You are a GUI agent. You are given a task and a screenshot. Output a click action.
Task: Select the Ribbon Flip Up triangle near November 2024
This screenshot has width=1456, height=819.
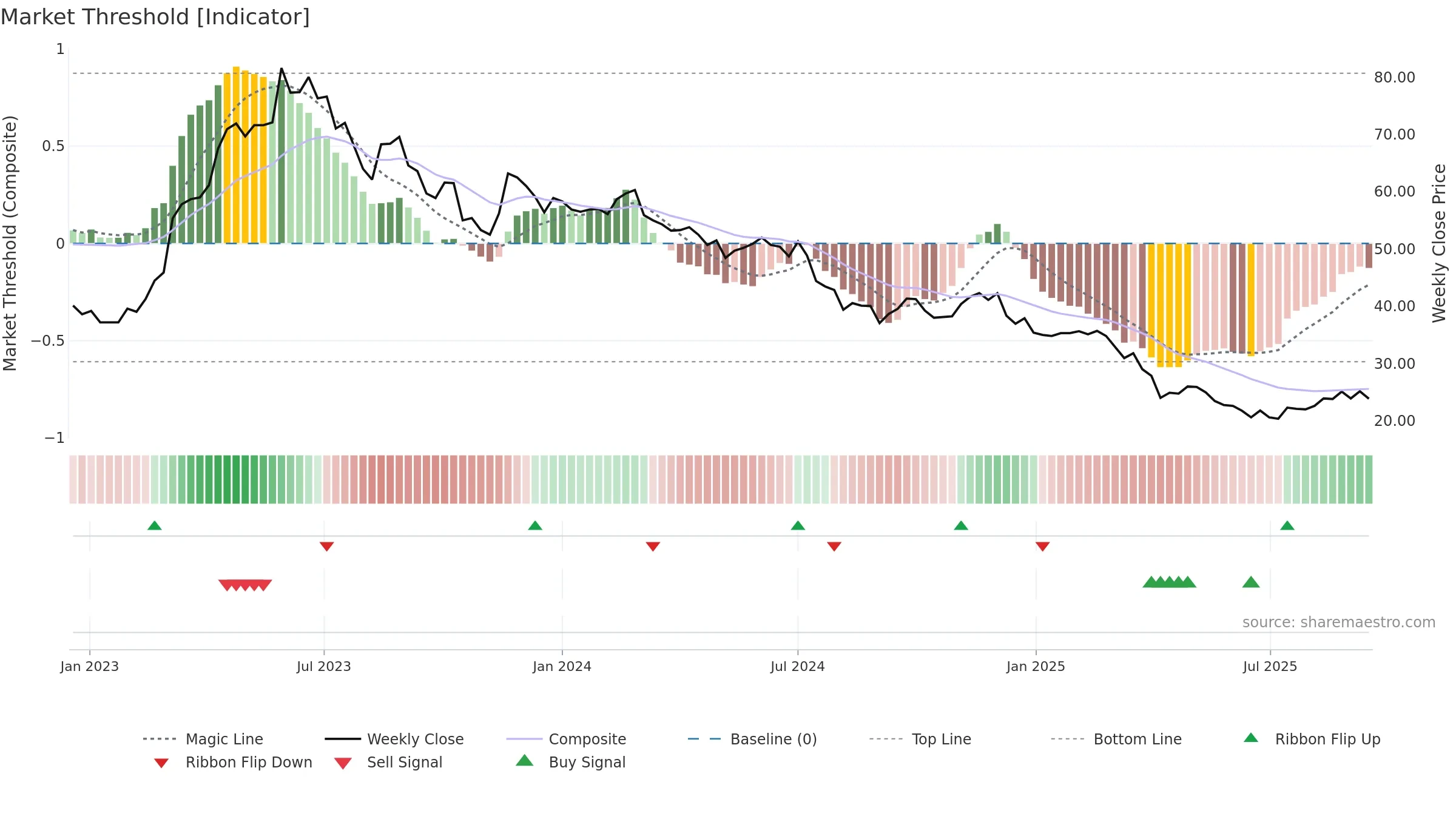tap(961, 525)
